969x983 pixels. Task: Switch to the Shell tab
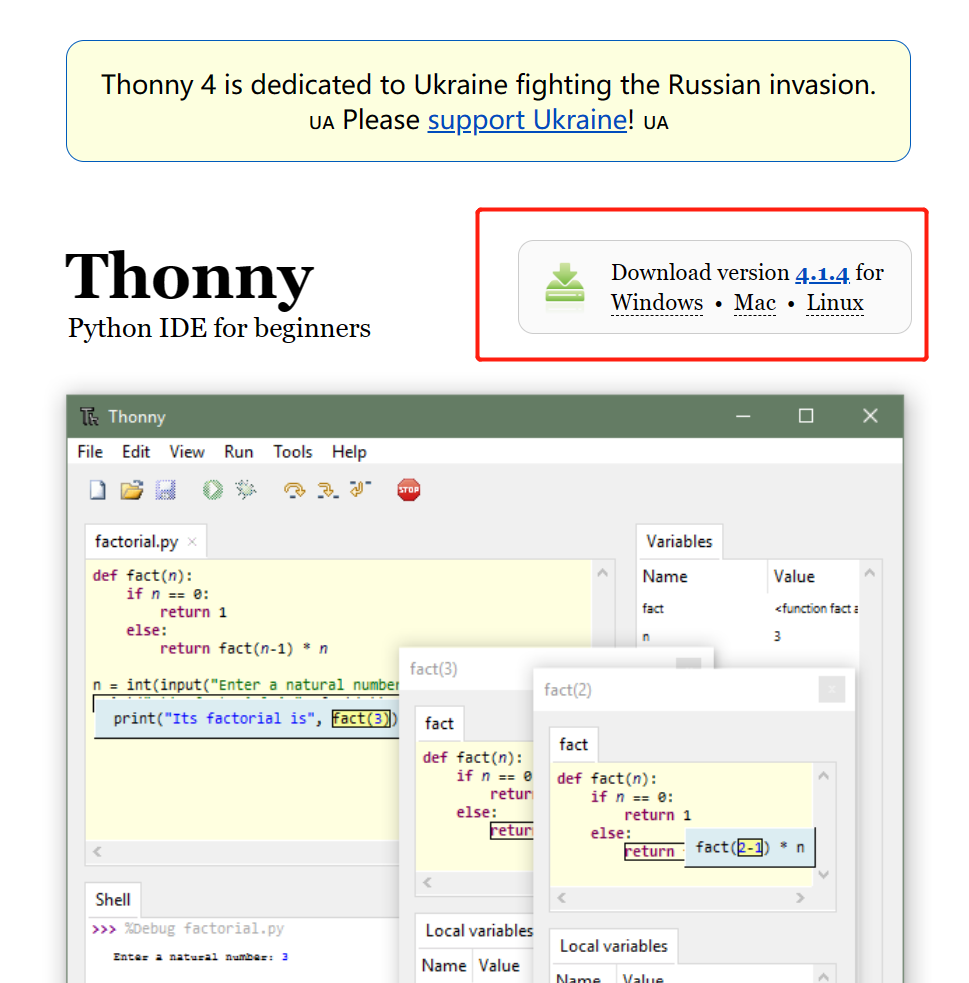pyautogui.click(x=113, y=900)
